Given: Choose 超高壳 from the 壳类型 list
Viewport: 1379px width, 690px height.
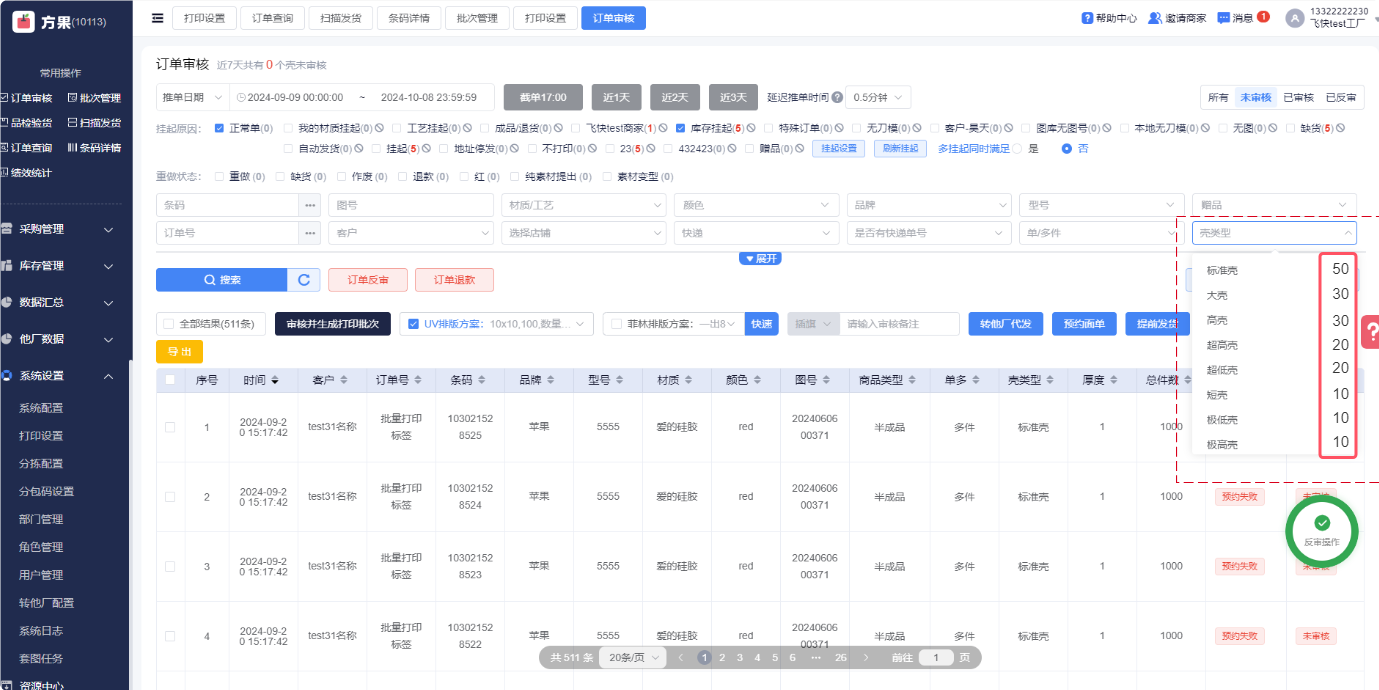Looking at the screenshot, I should [1222, 345].
